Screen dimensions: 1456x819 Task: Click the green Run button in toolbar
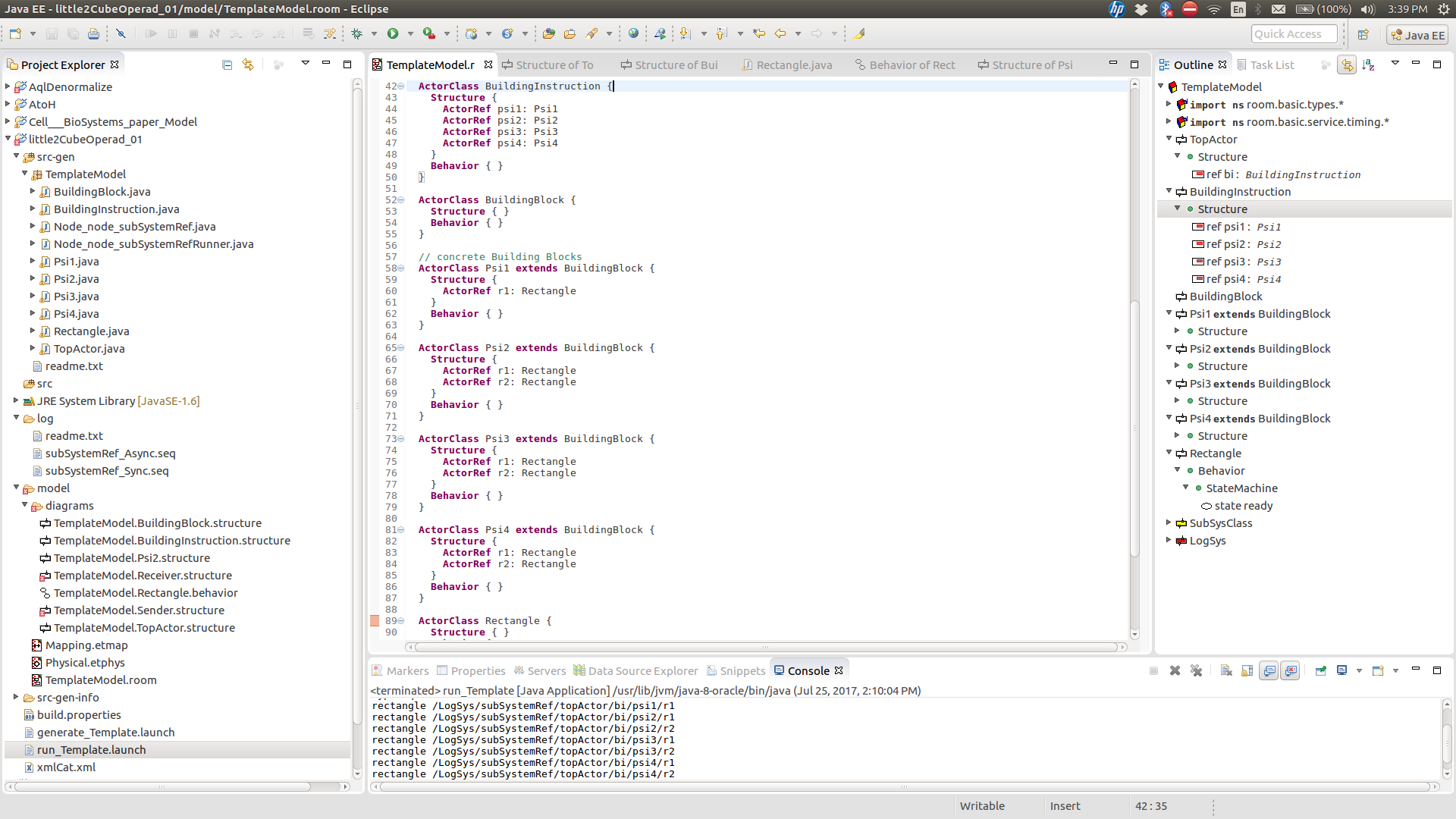pyautogui.click(x=392, y=33)
